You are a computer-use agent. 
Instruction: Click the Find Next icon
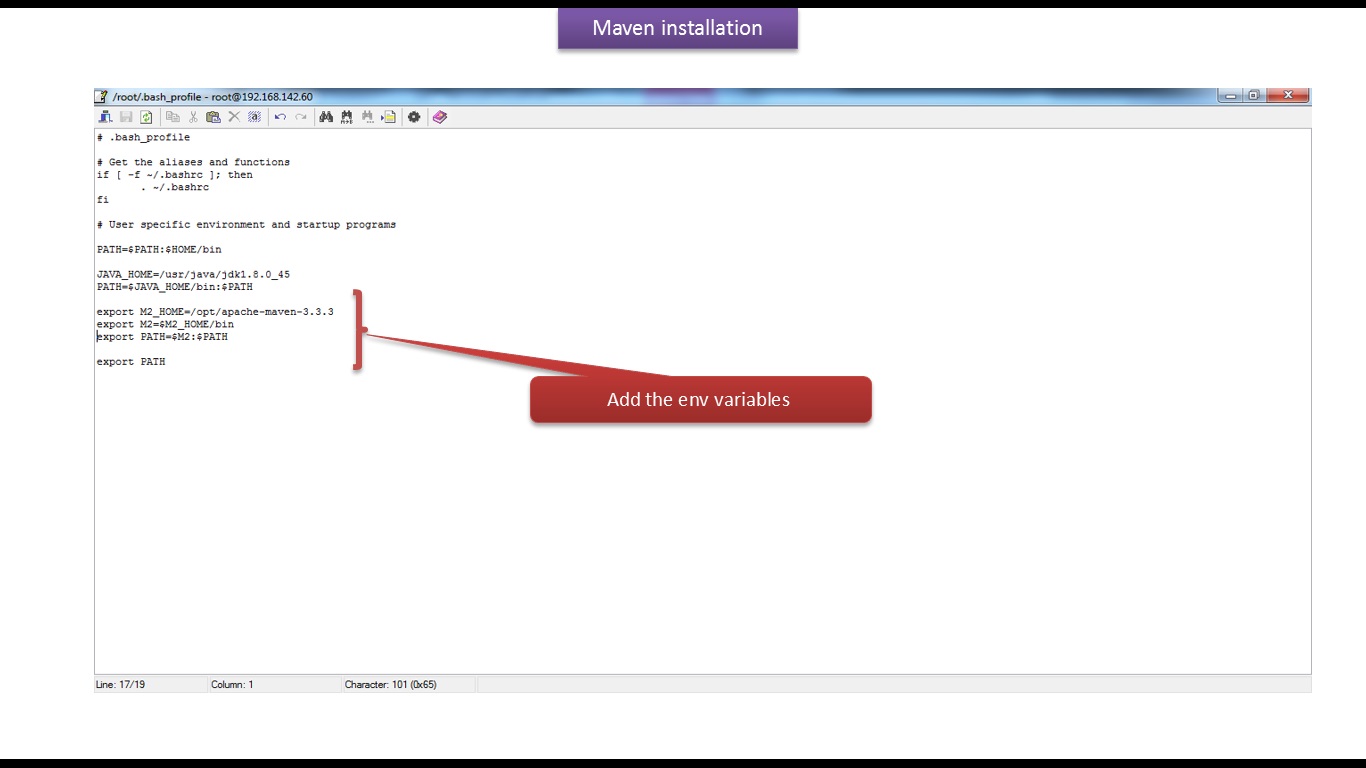367,117
